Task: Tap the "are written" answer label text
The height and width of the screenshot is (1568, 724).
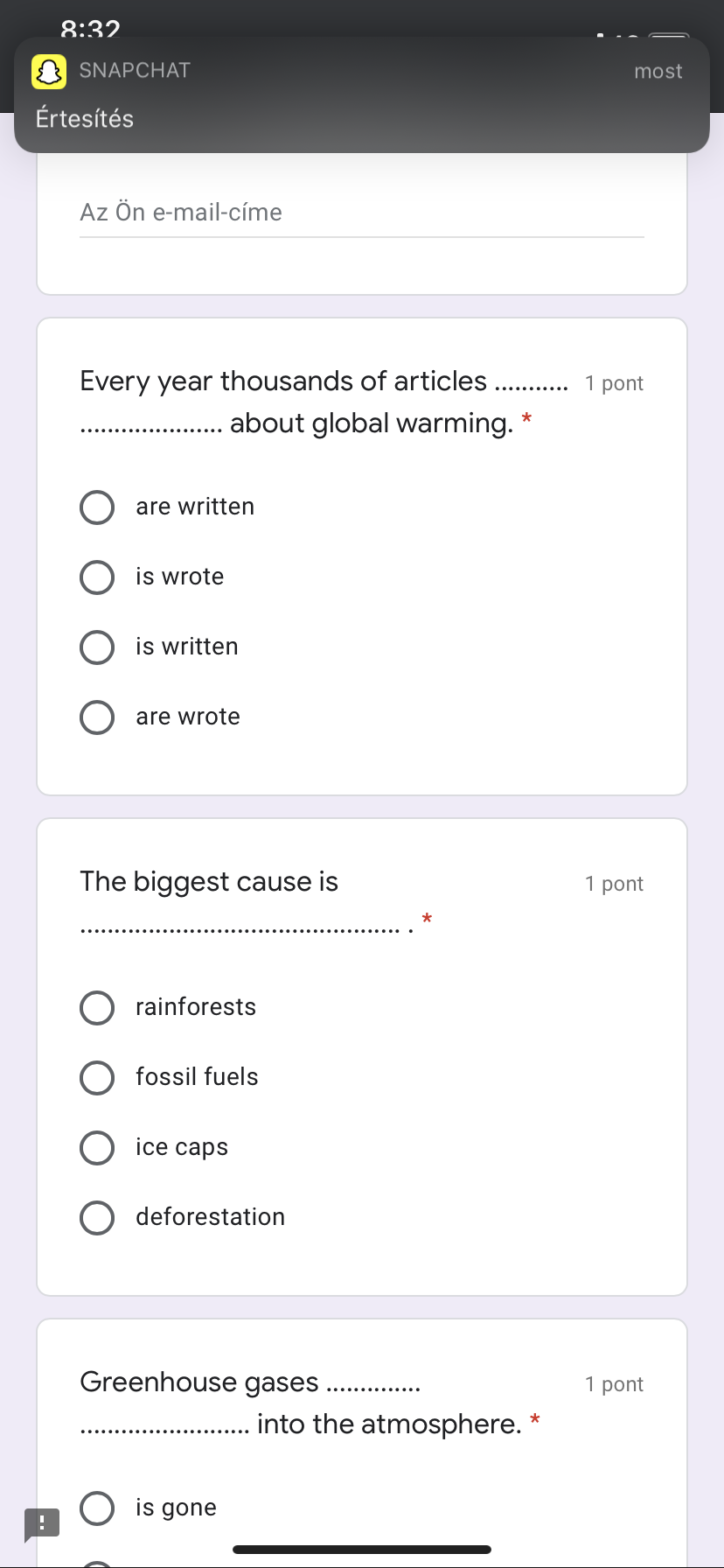Action: coord(195,507)
